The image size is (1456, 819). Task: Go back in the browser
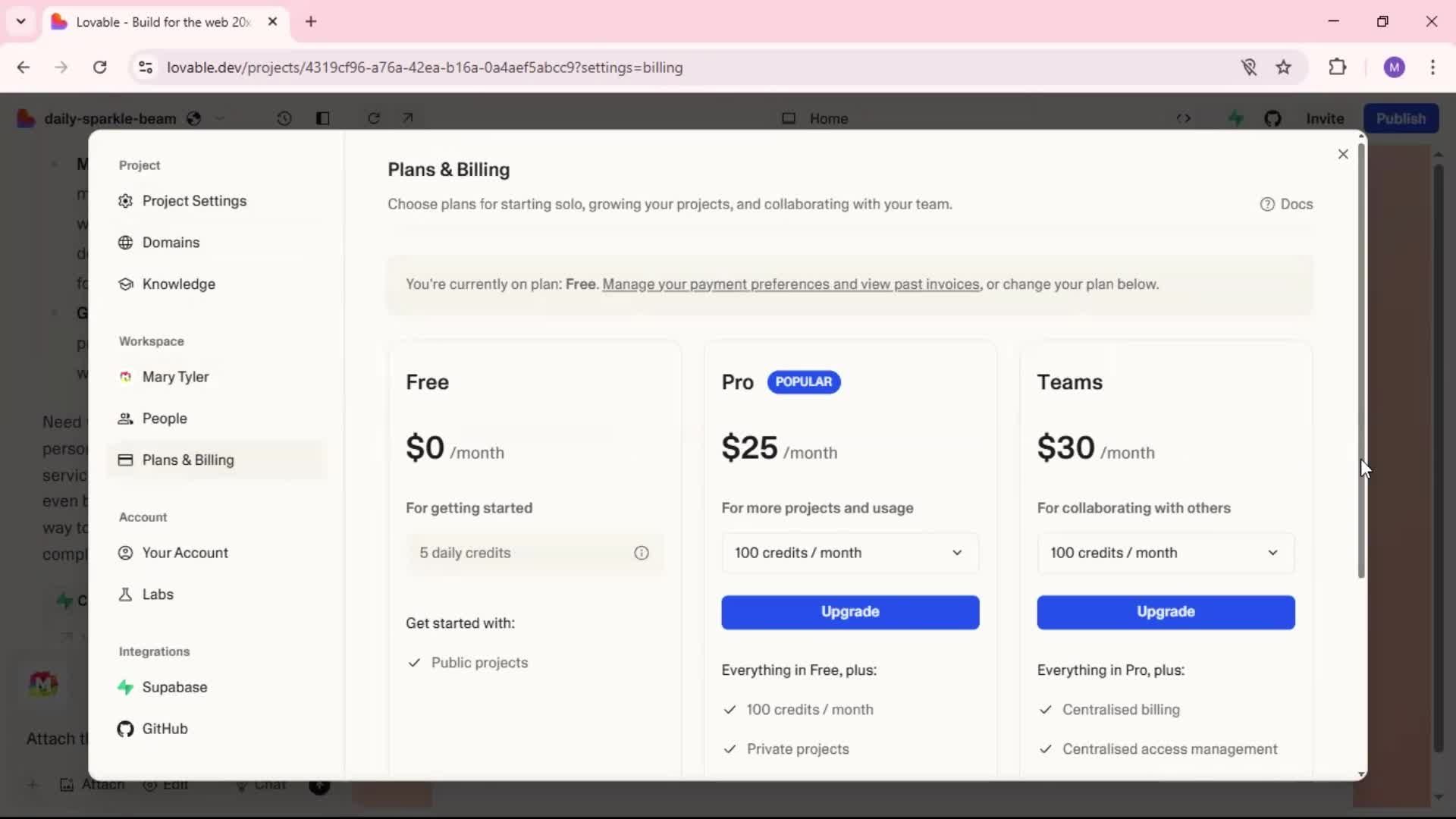coord(24,67)
